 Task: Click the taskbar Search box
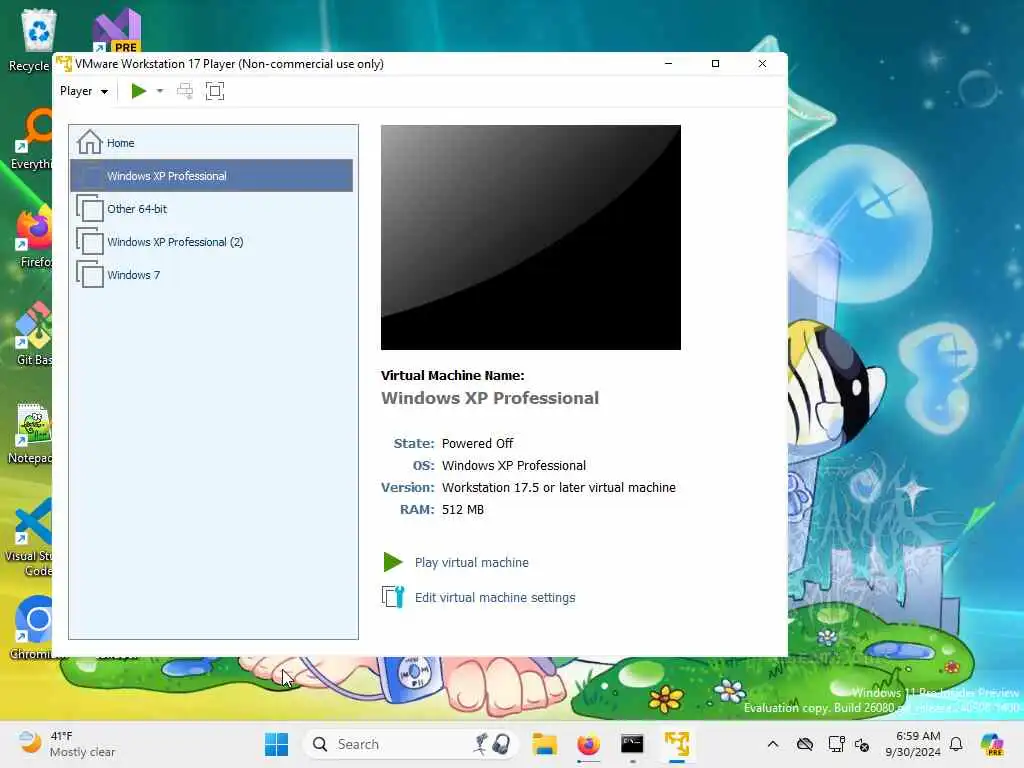coord(411,744)
